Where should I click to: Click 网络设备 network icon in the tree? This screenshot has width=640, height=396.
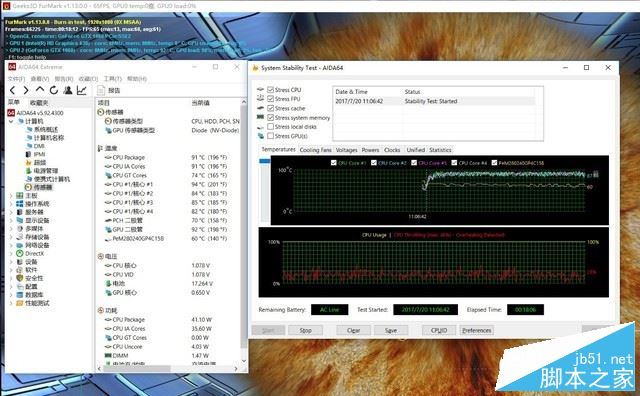(19, 245)
